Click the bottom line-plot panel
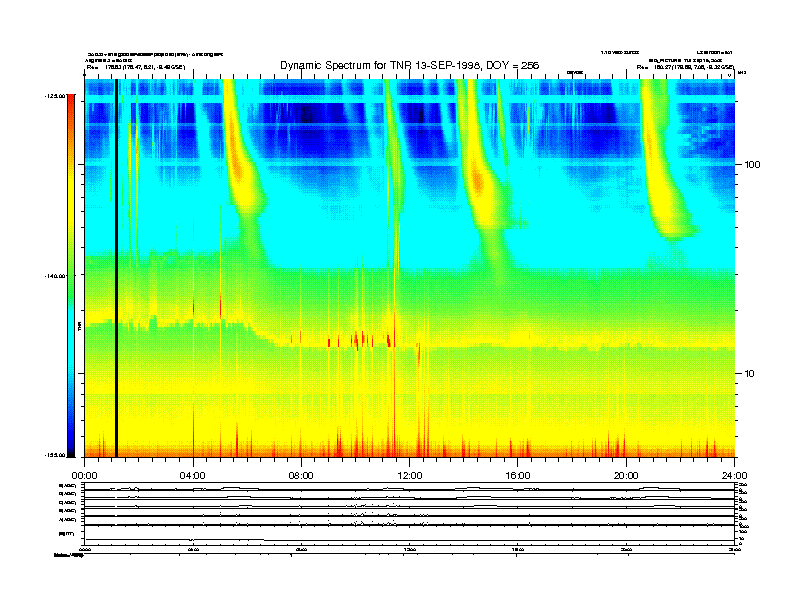The image size is (792, 612). click(x=410, y=514)
